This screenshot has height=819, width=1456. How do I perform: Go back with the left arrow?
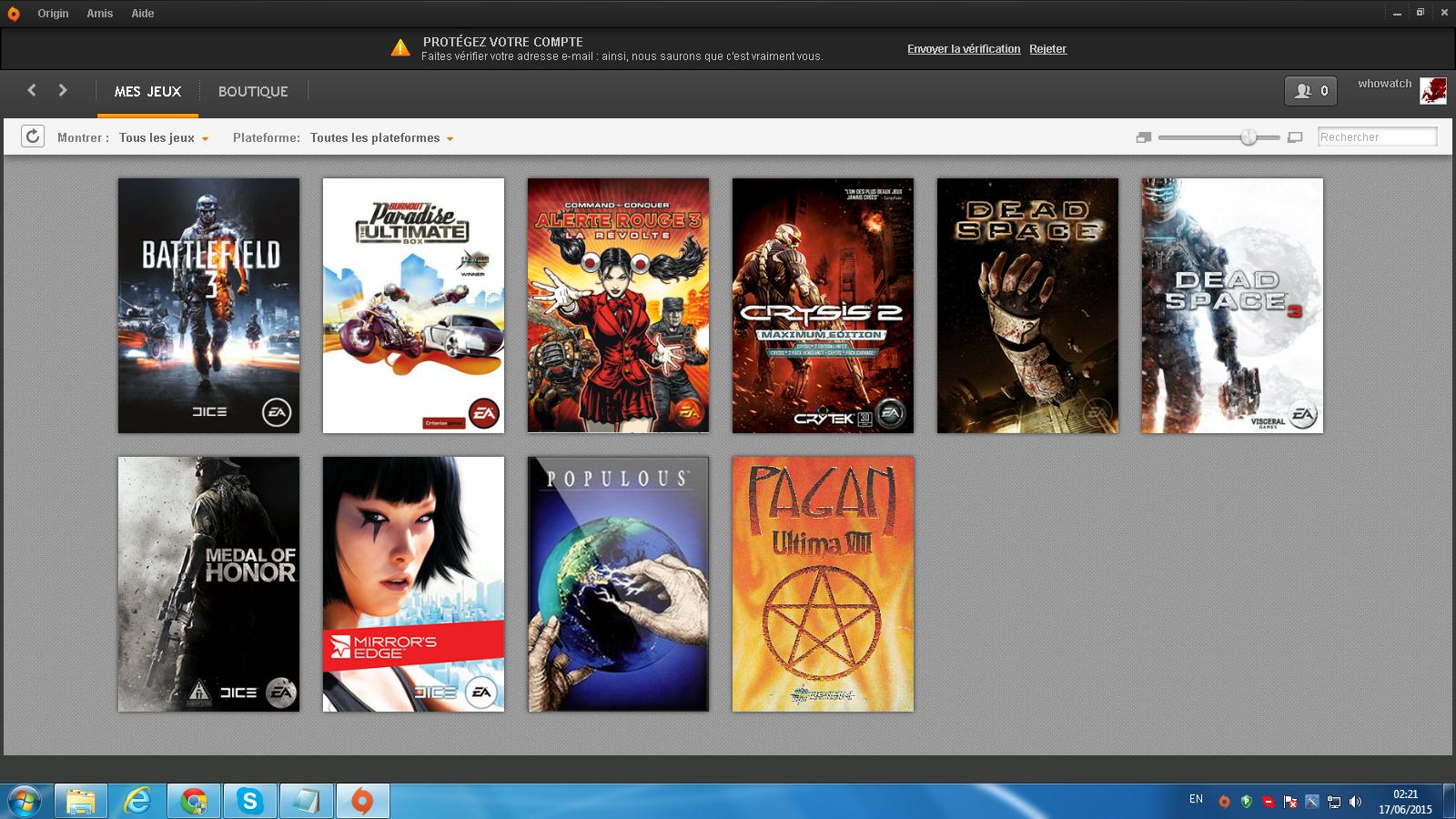tap(32, 90)
